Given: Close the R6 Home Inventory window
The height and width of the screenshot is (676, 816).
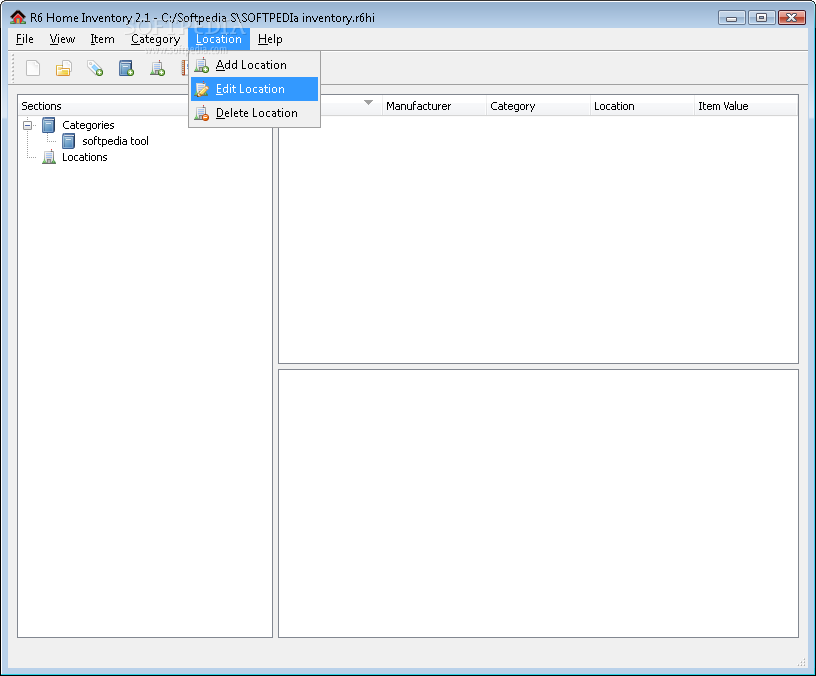Looking at the screenshot, I should pos(792,18).
